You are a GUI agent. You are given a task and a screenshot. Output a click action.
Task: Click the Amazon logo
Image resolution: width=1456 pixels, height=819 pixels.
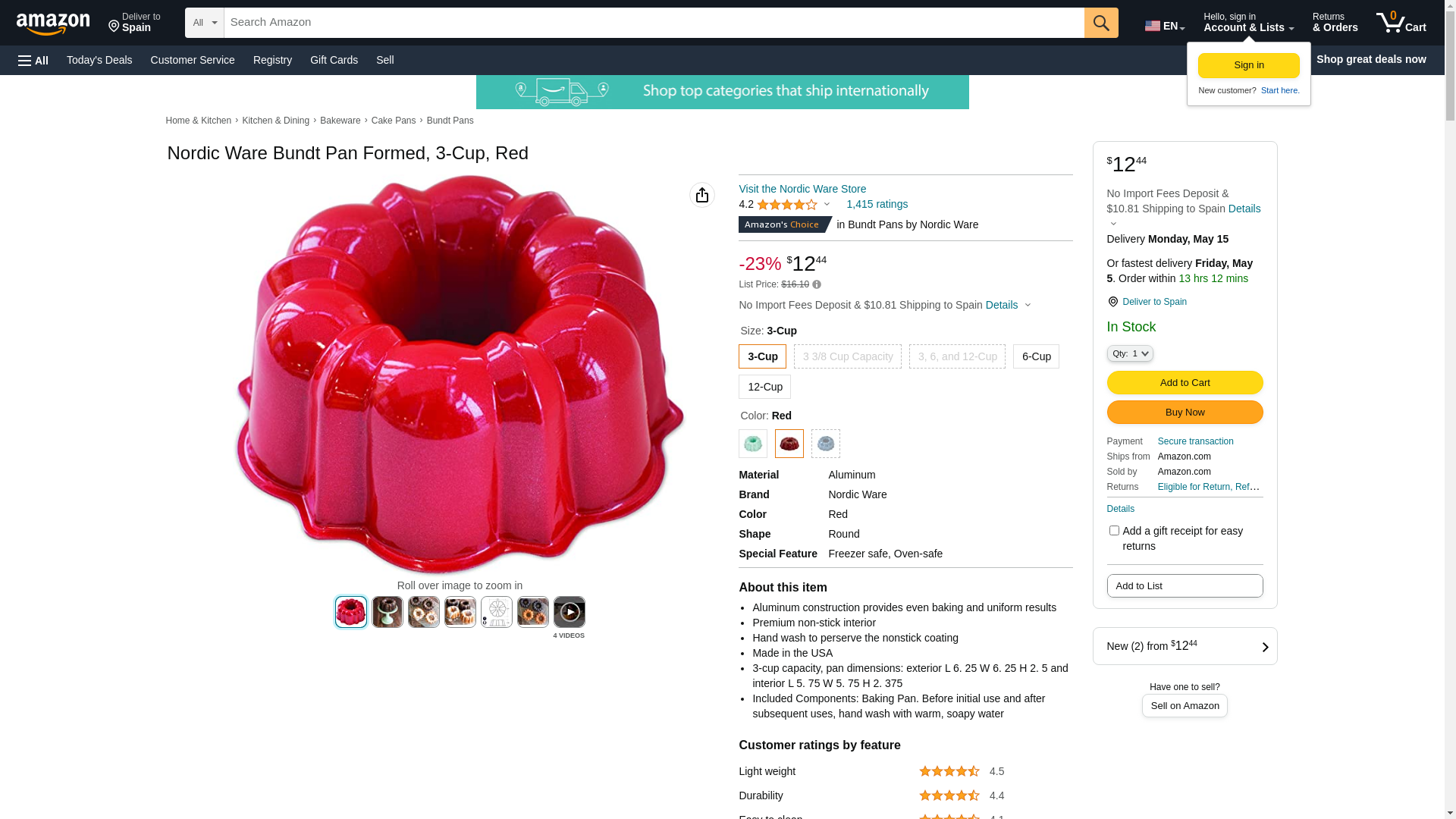53,24
